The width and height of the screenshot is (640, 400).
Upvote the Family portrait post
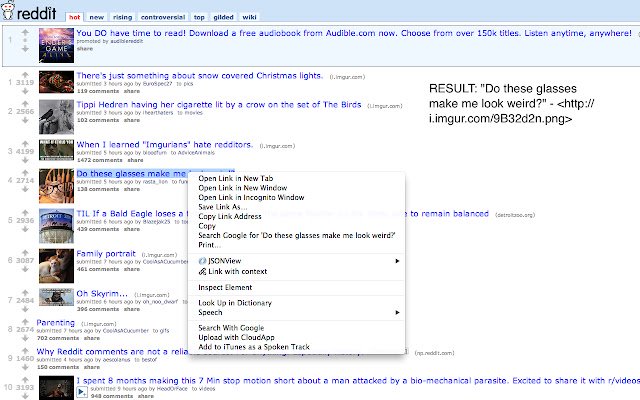(25, 253)
